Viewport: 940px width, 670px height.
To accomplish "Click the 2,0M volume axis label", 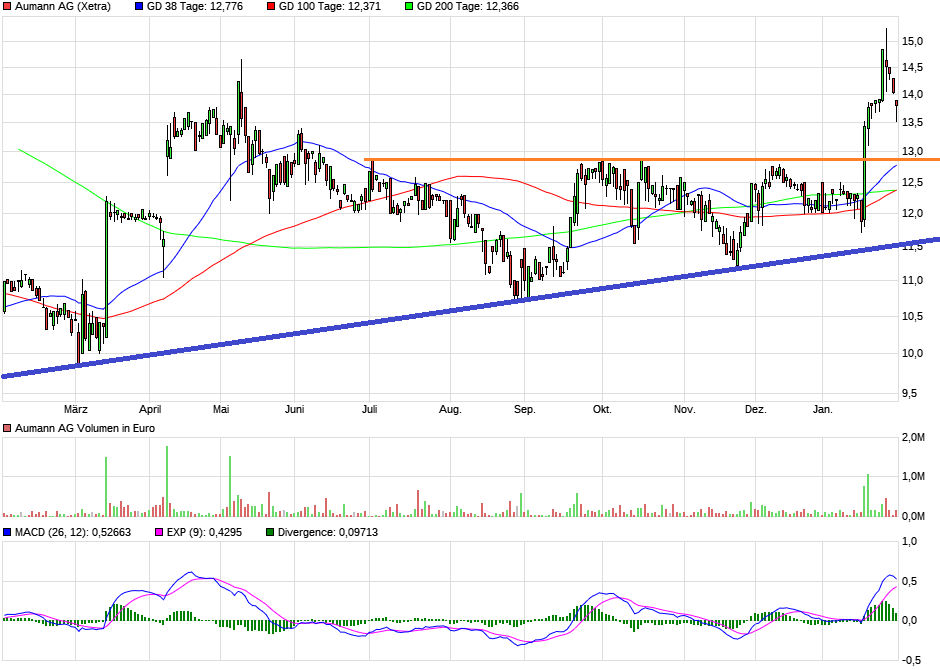I will click(912, 438).
